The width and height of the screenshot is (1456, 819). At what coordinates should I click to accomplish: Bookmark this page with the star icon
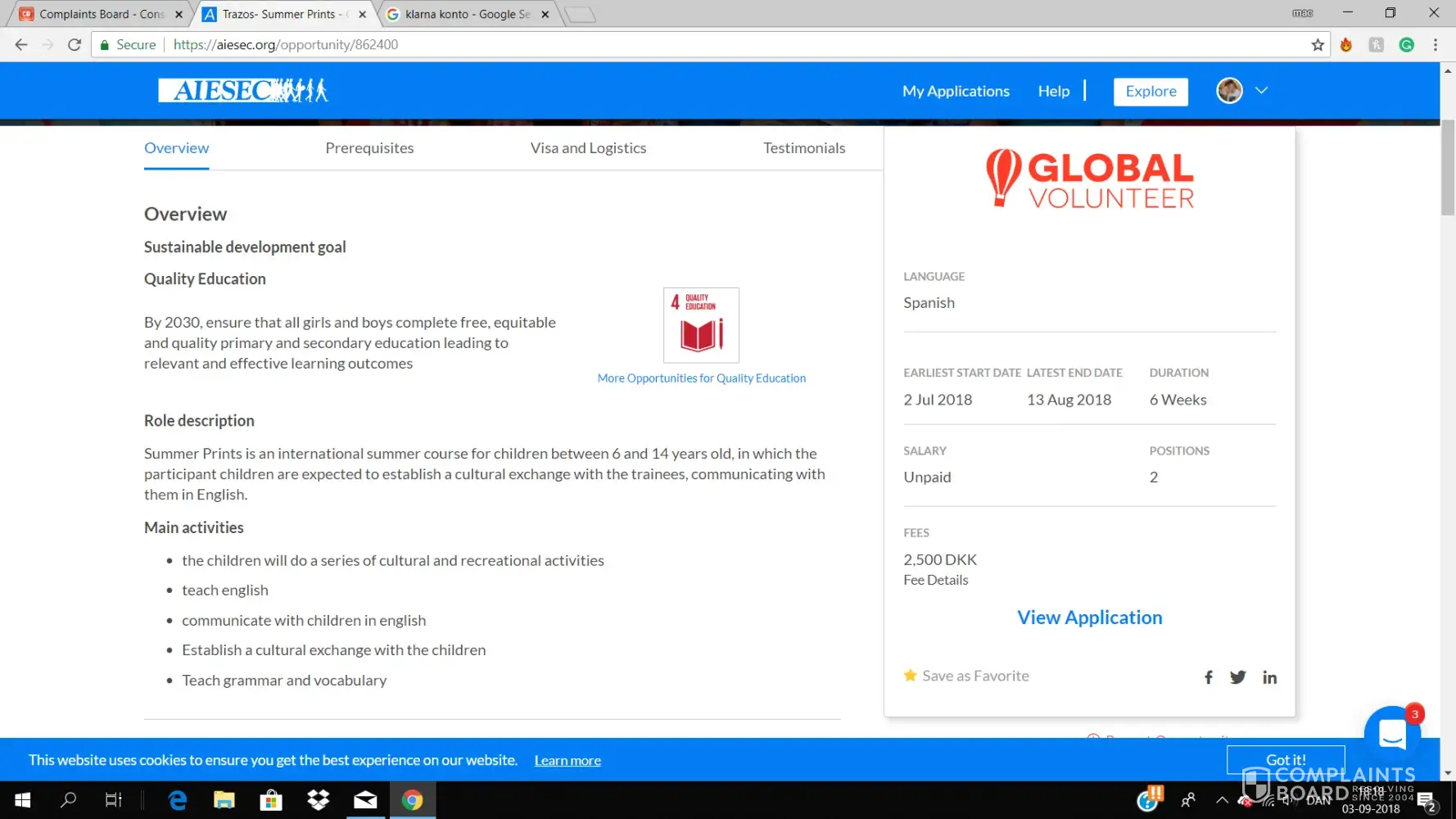pos(1318,45)
